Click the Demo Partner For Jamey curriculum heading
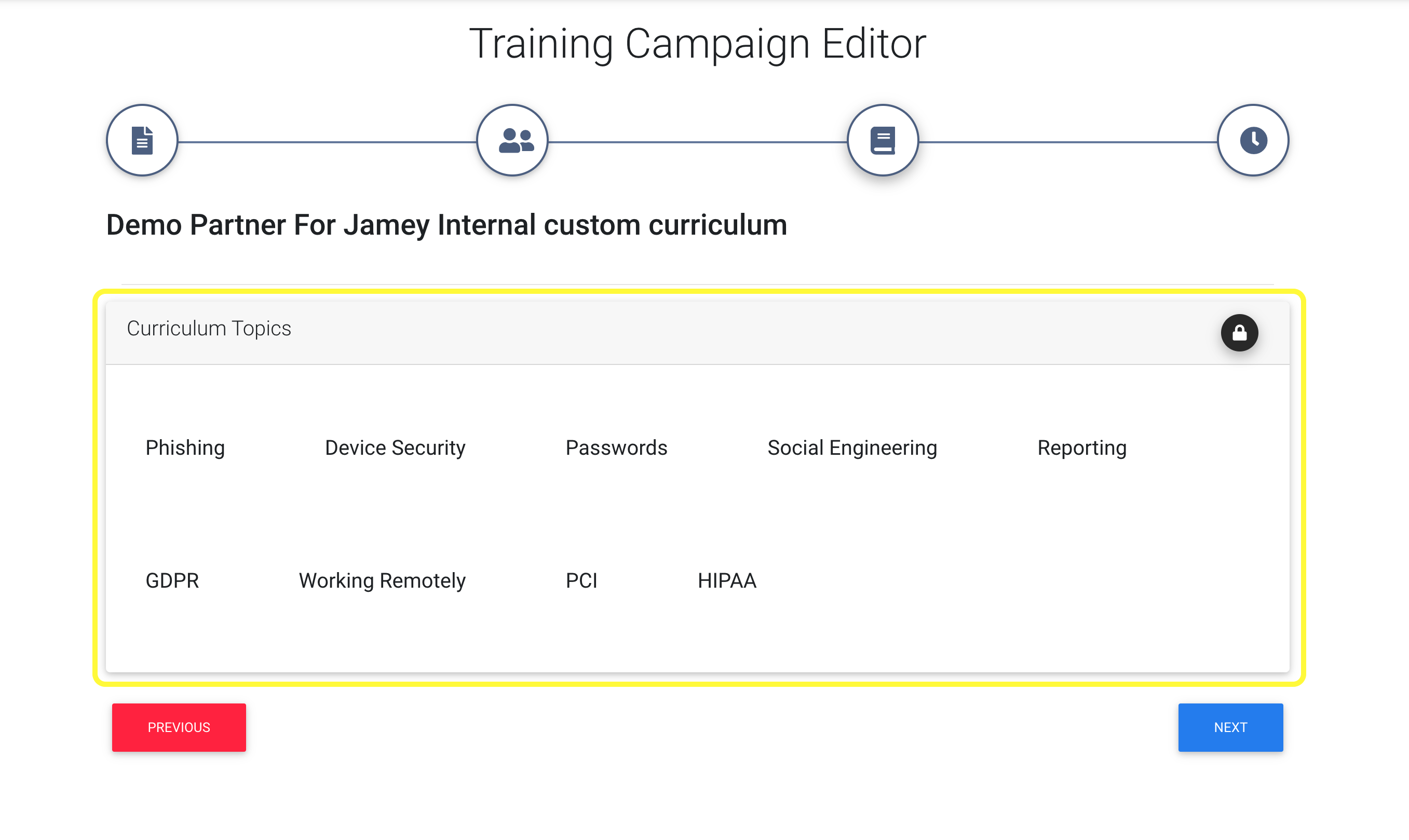 coord(446,225)
